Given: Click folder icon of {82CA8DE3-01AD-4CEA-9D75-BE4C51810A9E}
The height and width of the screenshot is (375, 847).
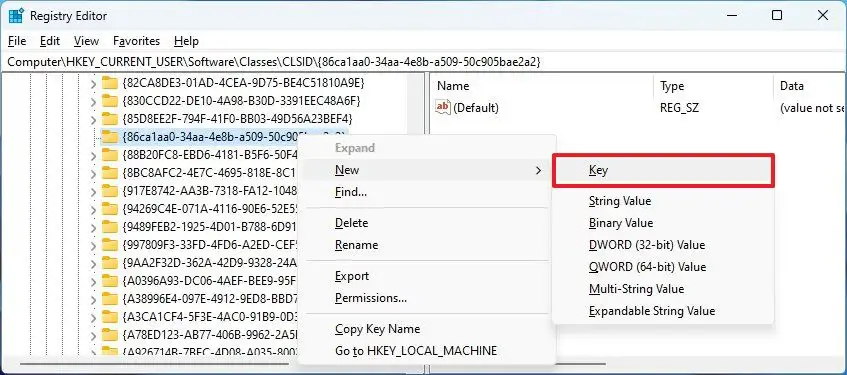Looking at the screenshot, I should click(110, 83).
